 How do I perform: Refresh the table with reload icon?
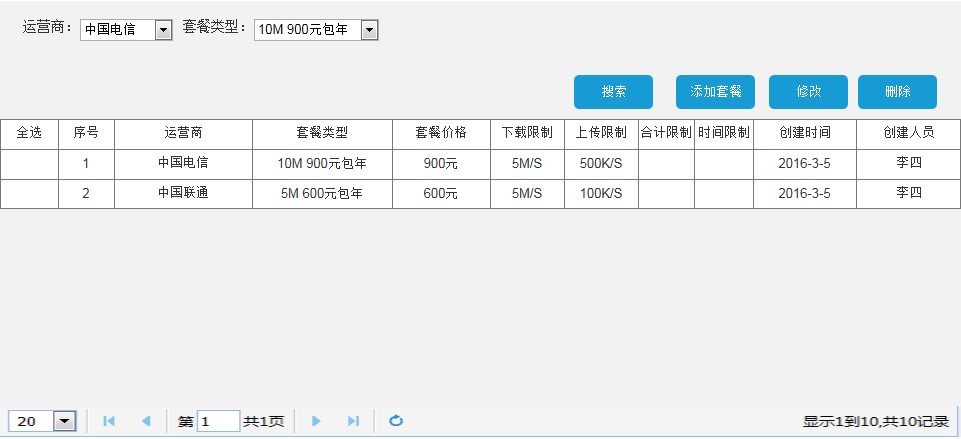point(396,421)
